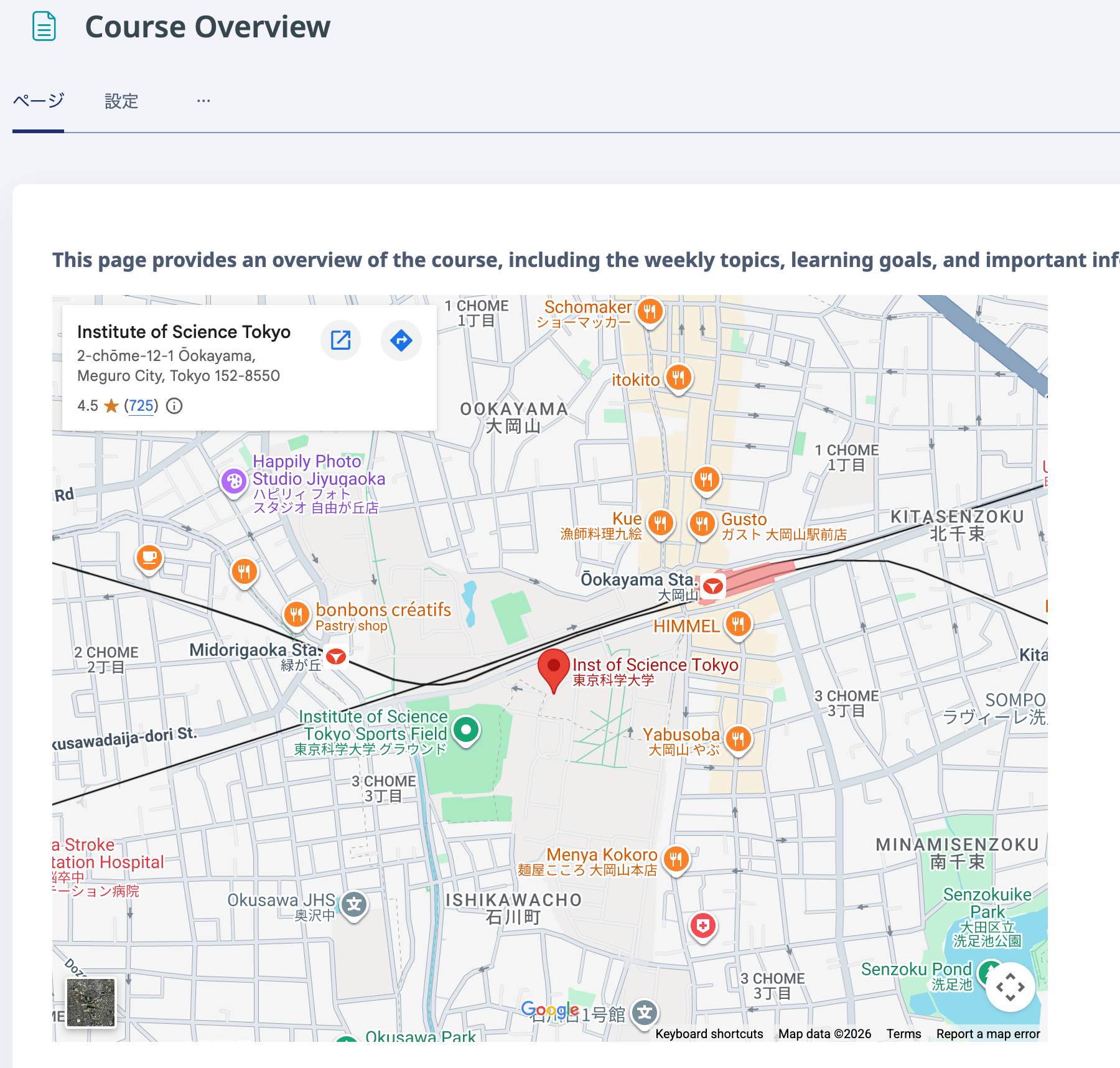1120x1068 pixels.
Task: Select the Yabusoba restaurant pin
Action: pyautogui.click(x=738, y=739)
